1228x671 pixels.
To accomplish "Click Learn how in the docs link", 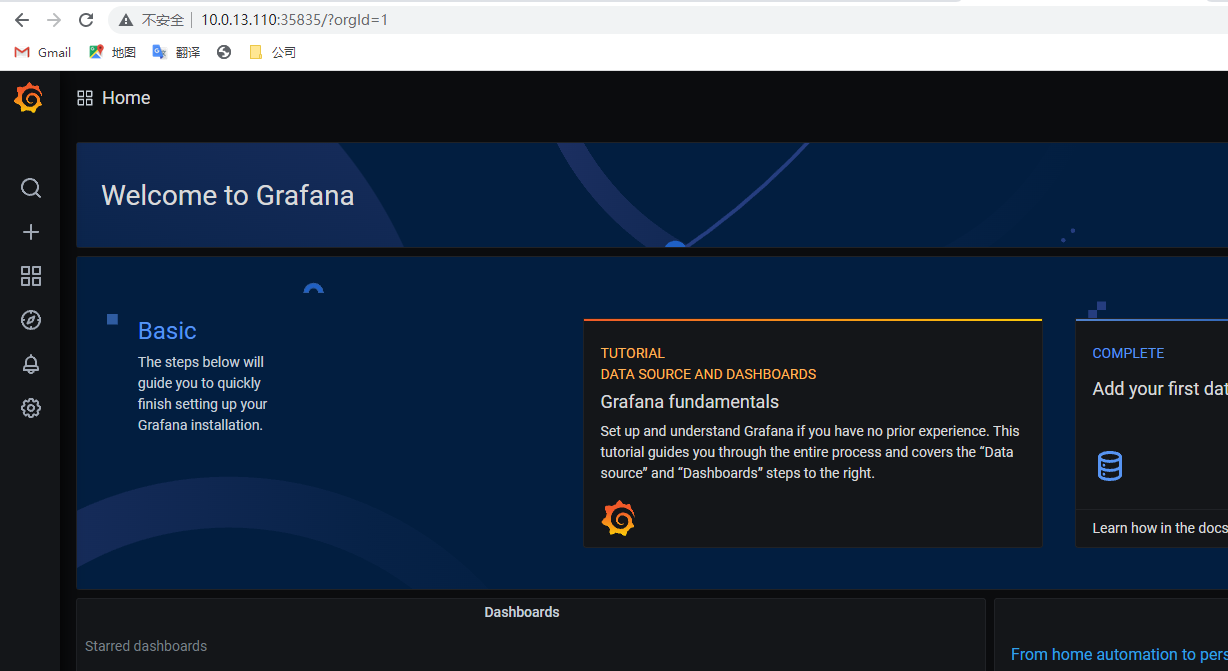I will click(1160, 528).
